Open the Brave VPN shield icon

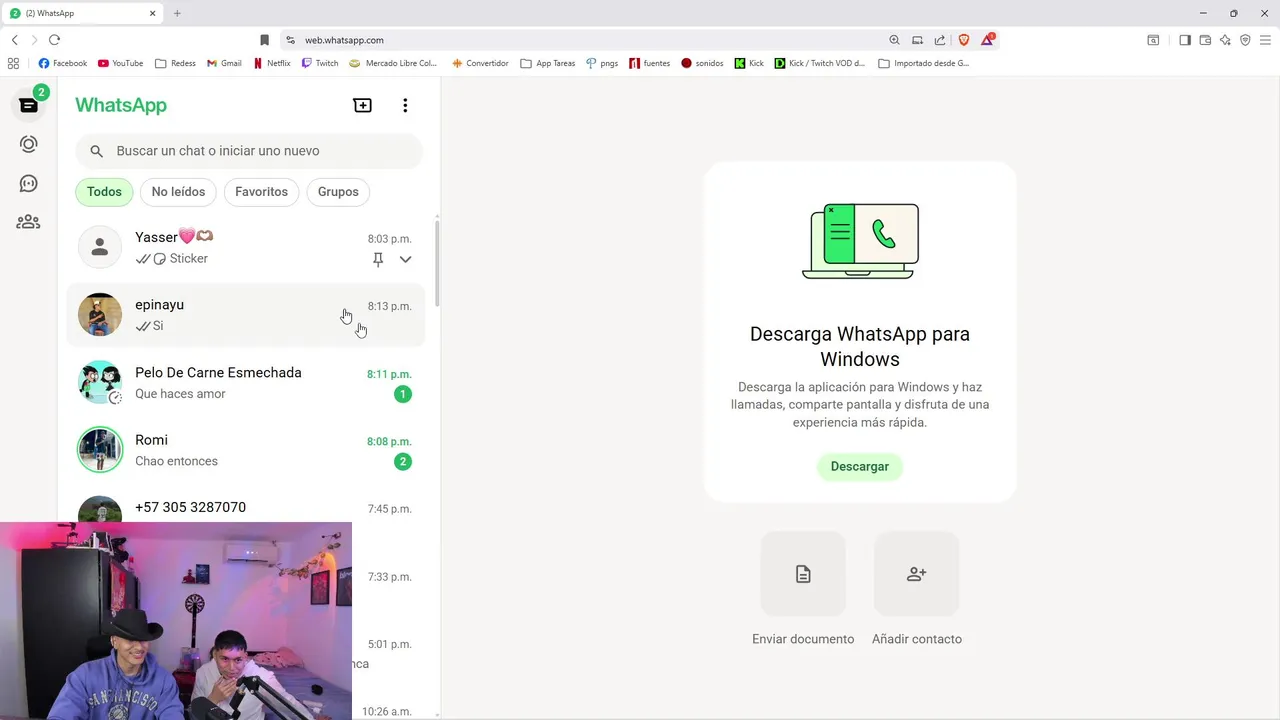pyautogui.click(x=1245, y=40)
